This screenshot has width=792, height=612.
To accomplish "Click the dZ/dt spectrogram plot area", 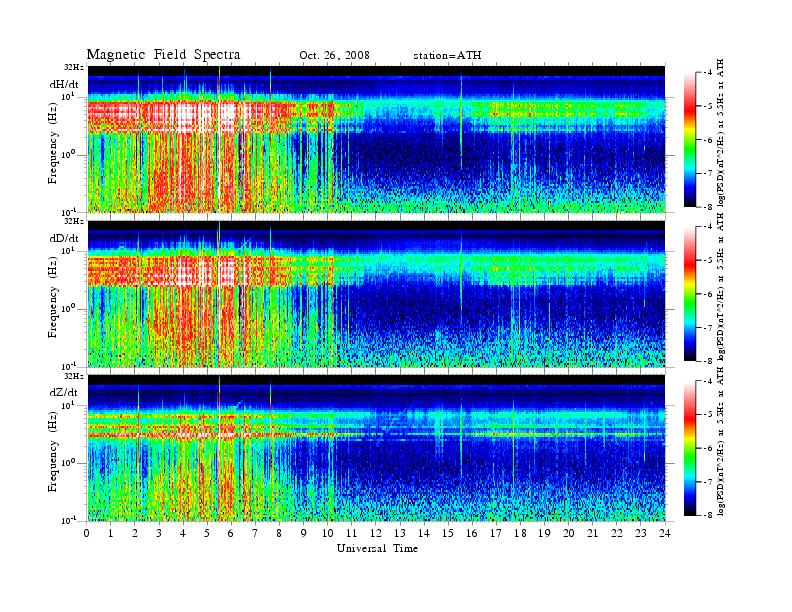I will click(x=376, y=448).
